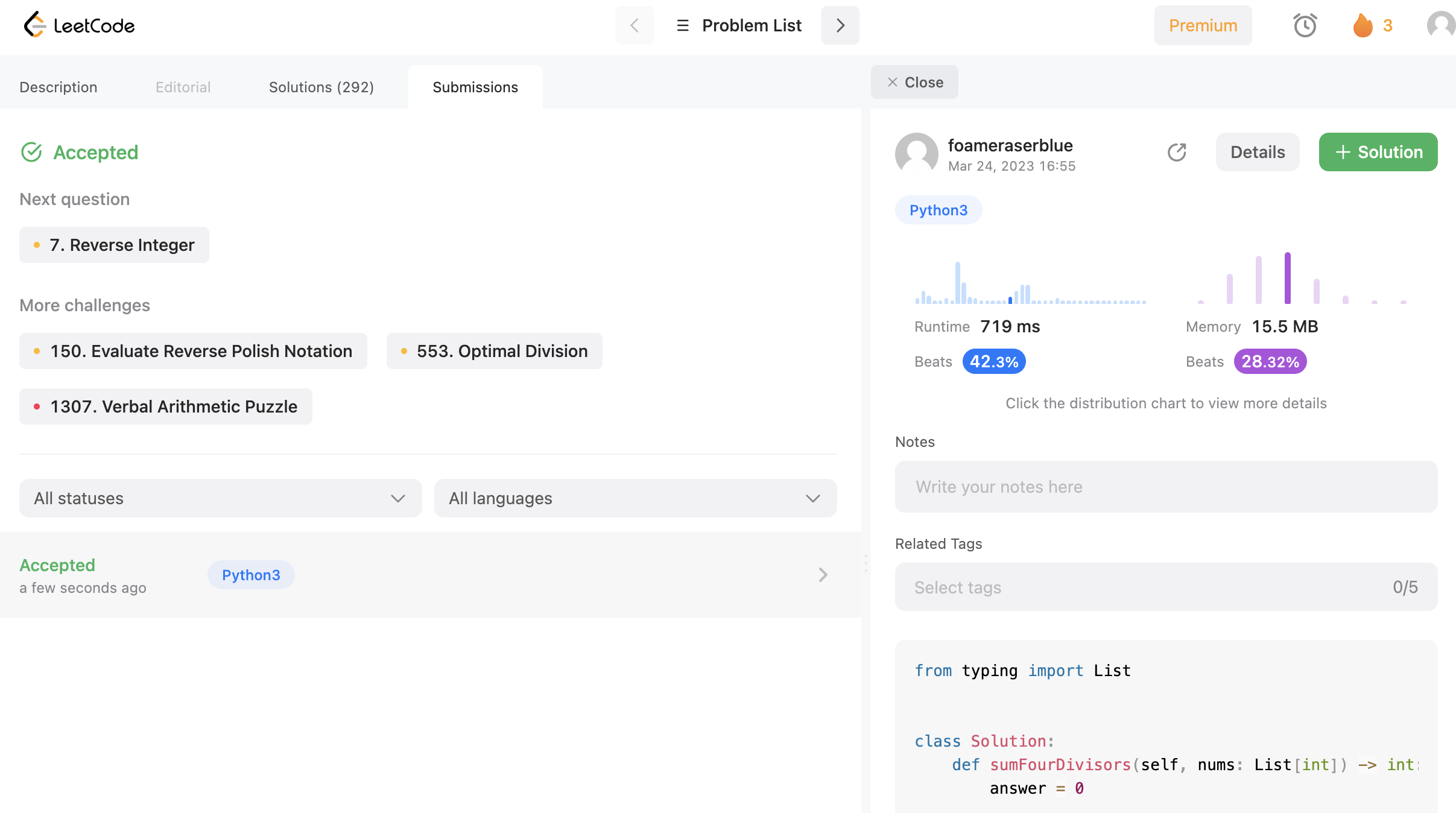Click the streak flame icon
The image size is (1456, 813).
[1363, 25]
